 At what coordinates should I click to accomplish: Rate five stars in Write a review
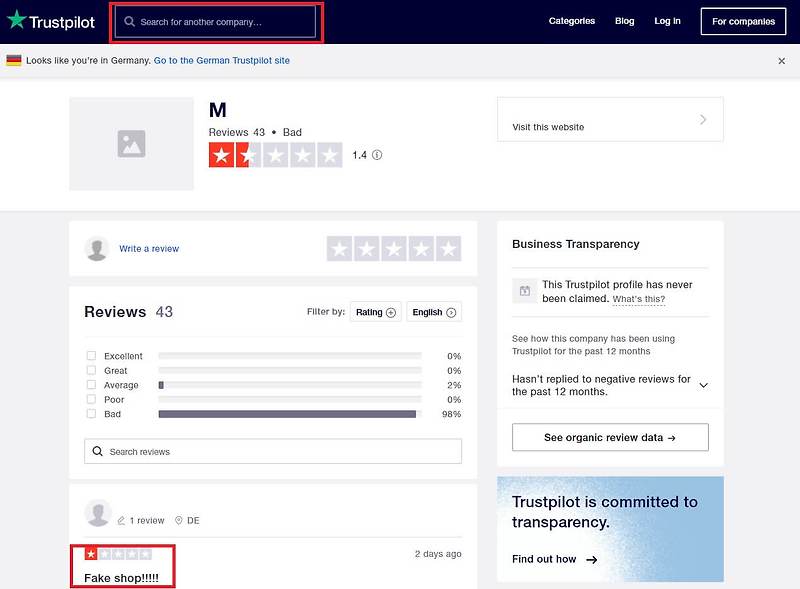448,249
